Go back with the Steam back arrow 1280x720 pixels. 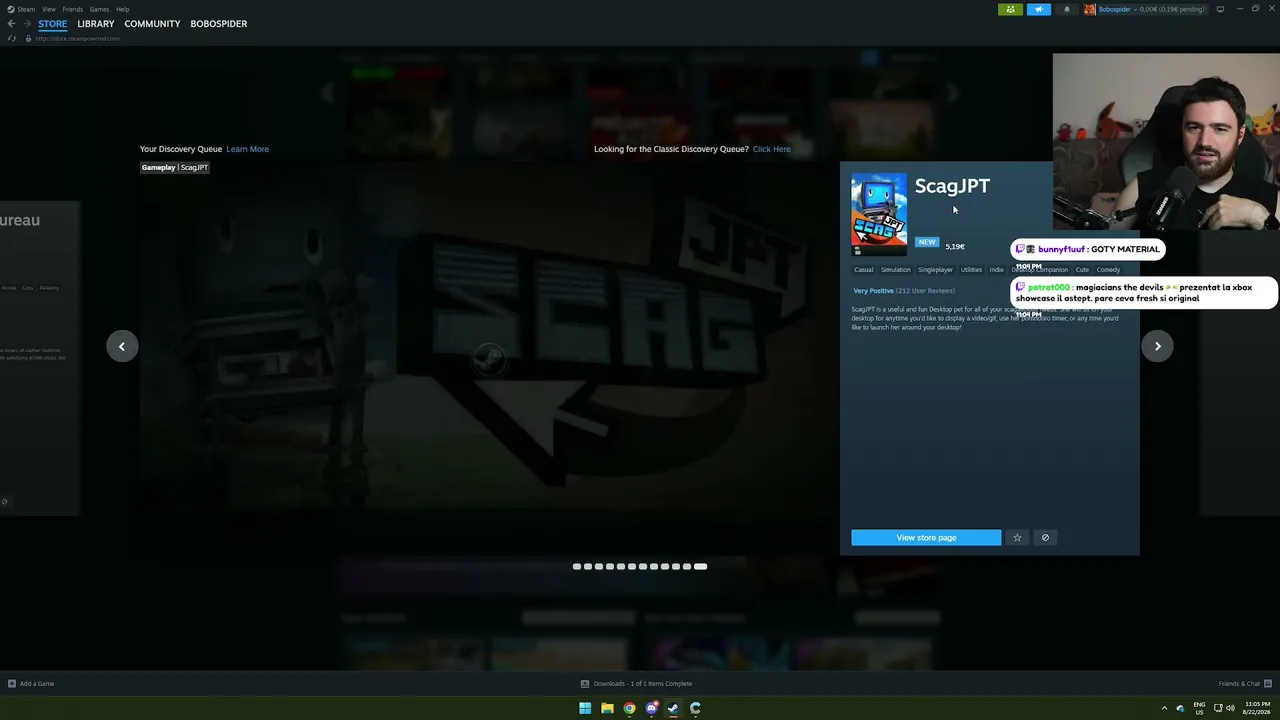[11, 24]
